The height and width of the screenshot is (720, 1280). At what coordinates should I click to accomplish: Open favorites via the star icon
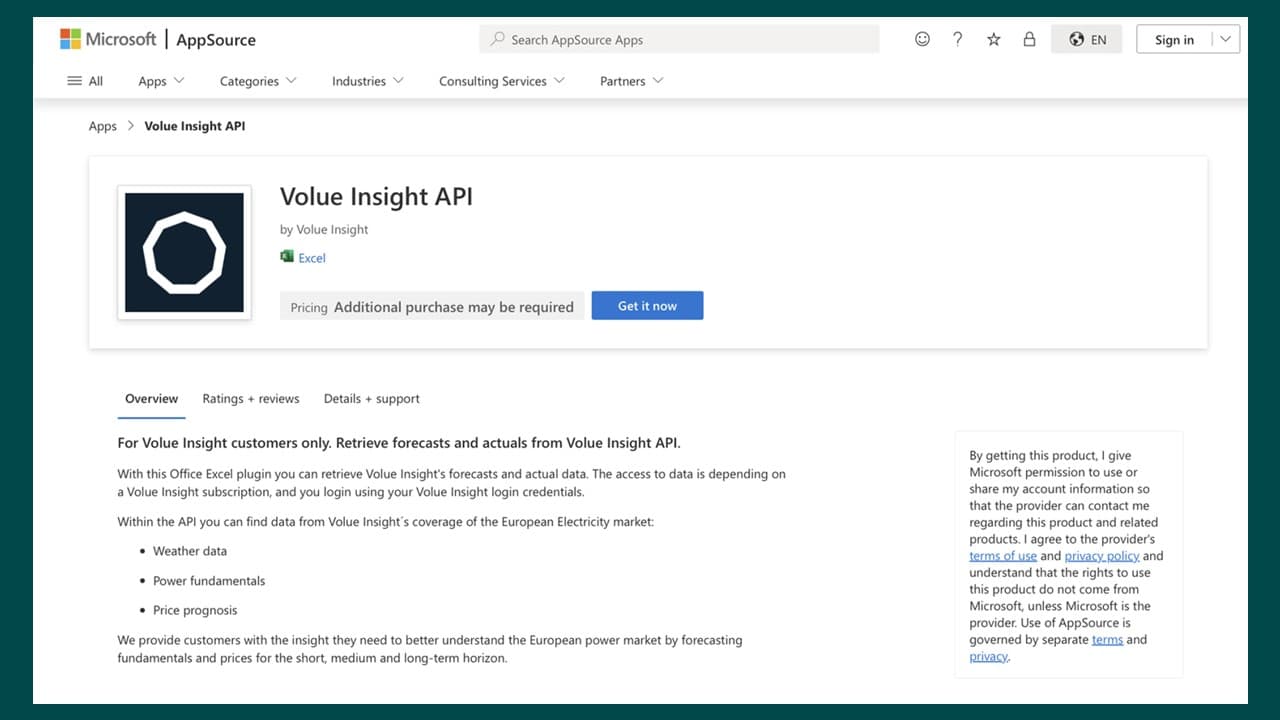tap(993, 39)
